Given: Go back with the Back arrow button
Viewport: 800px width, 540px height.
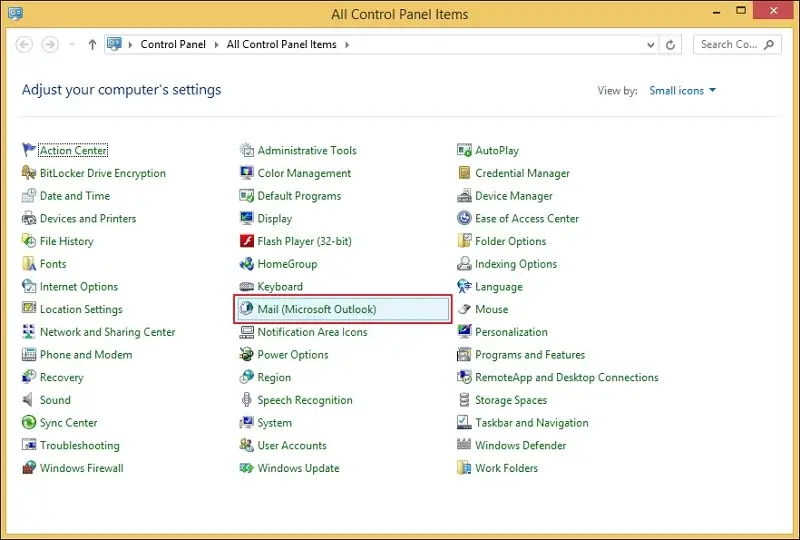Looking at the screenshot, I should click(24, 44).
